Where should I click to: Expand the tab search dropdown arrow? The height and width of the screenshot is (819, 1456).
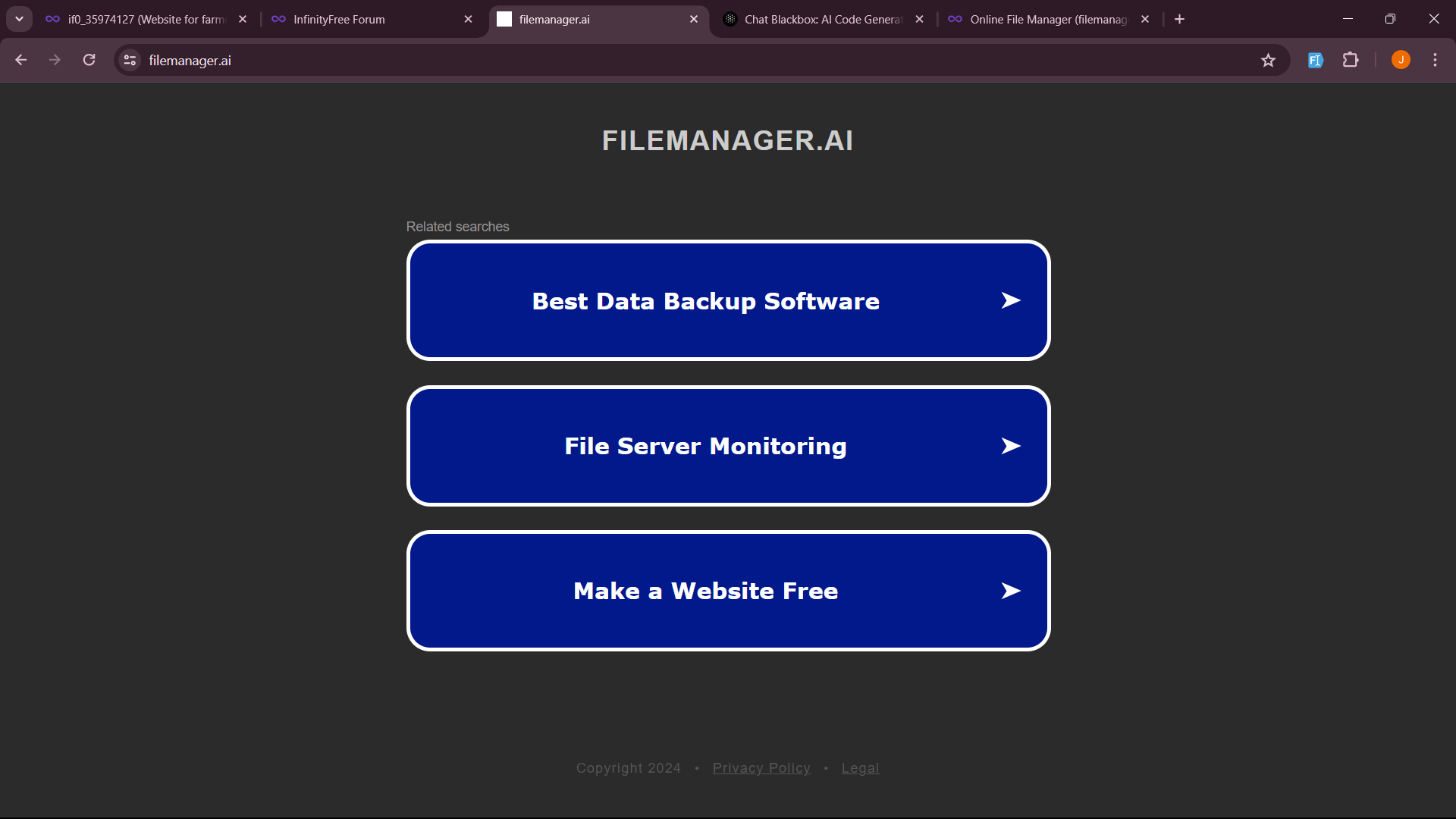[19, 19]
